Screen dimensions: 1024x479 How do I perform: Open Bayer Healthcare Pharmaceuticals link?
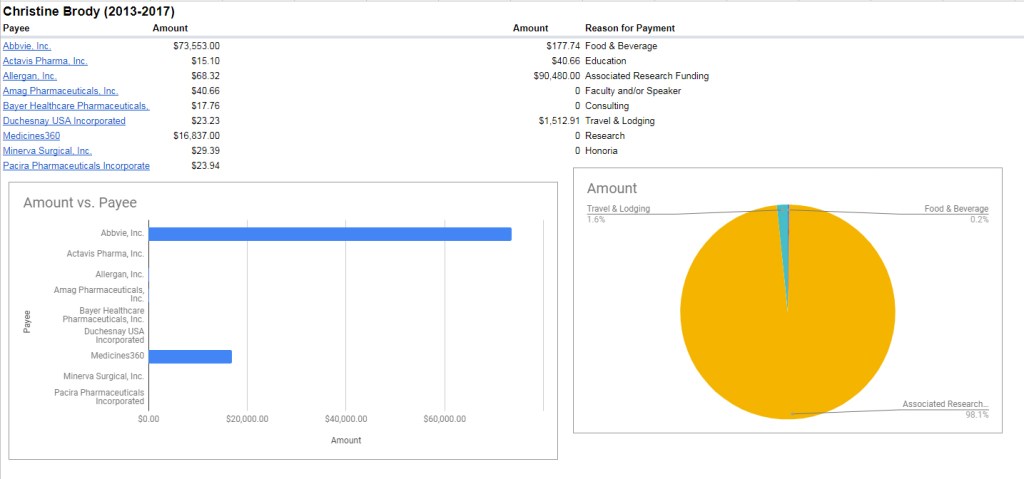76,107
